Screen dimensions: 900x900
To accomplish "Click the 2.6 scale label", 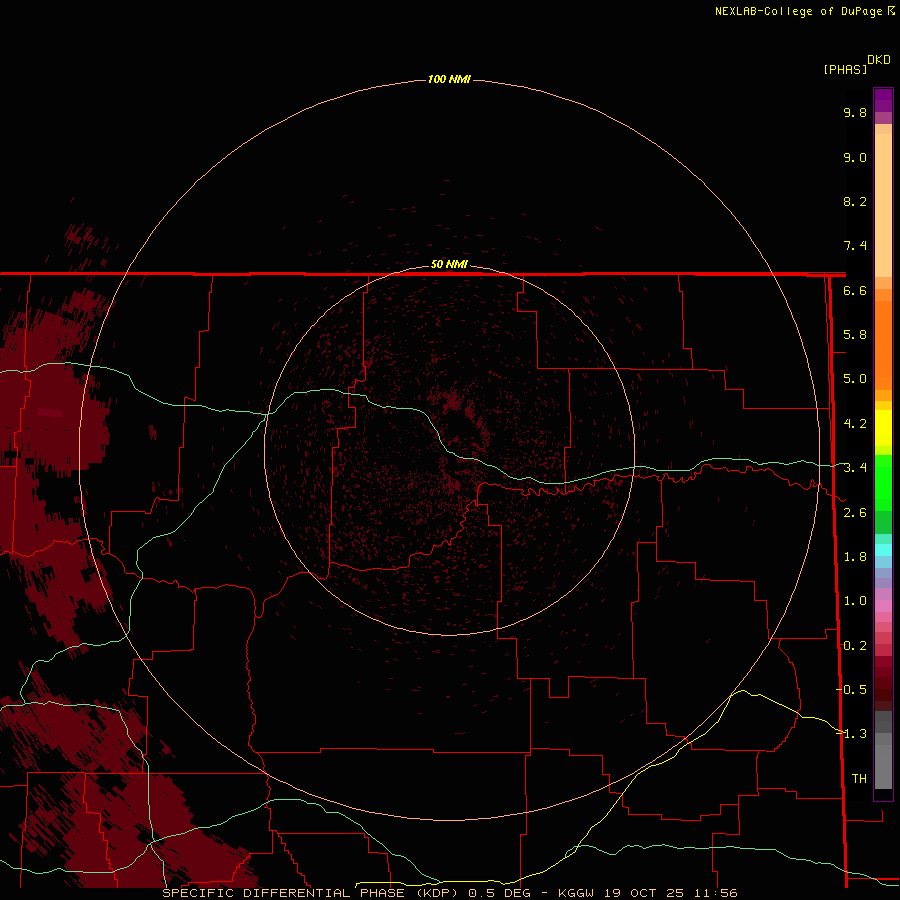I will (x=855, y=513).
